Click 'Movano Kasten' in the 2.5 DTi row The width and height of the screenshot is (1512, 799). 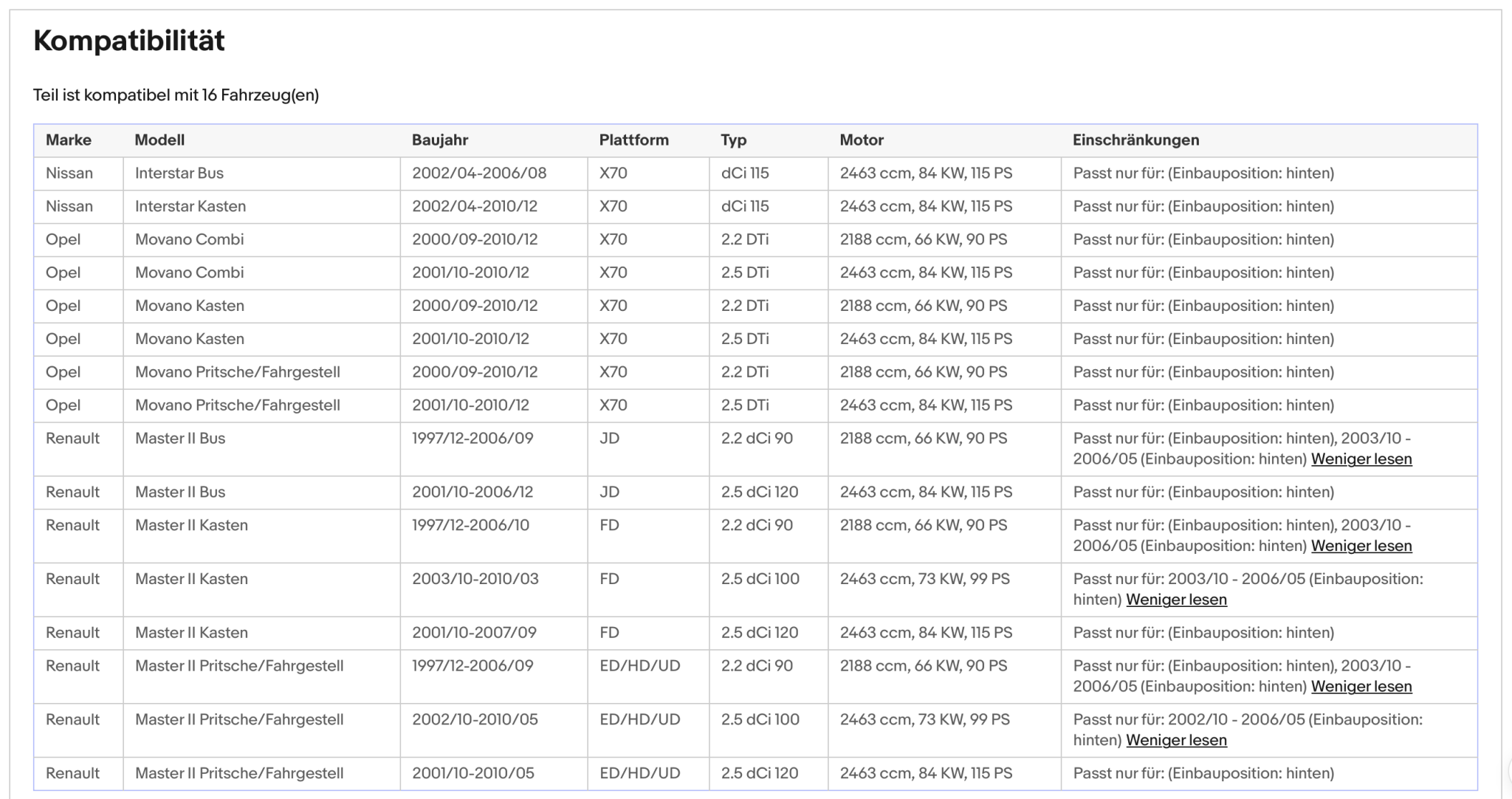coord(190,340)
